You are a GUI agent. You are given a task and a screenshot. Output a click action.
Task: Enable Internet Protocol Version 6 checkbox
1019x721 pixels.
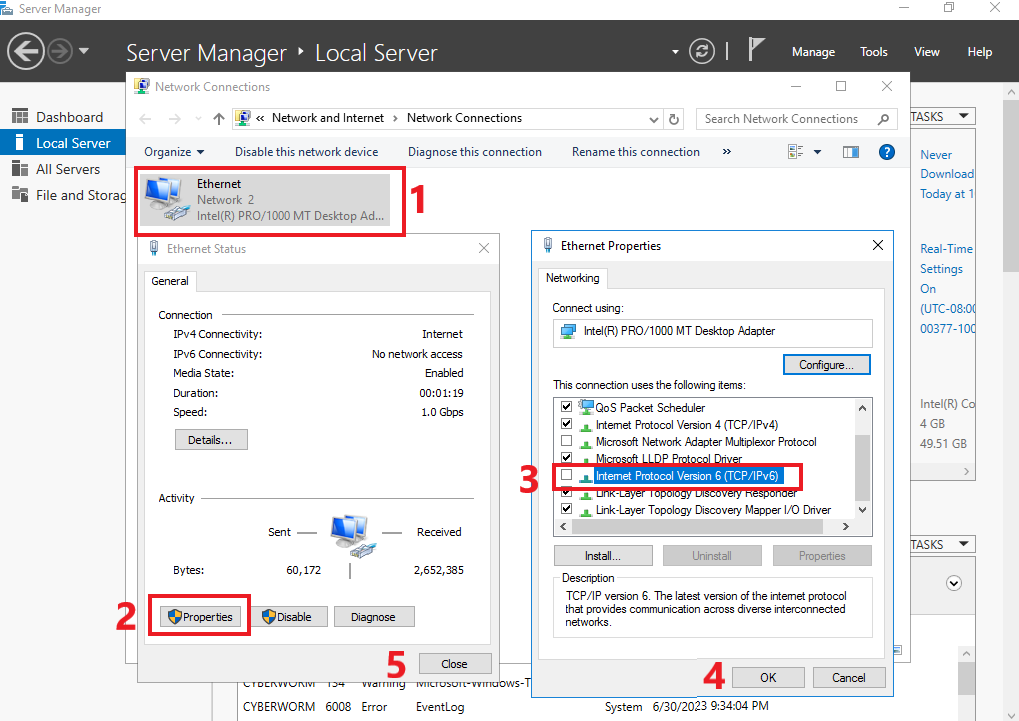tap(567, 476)
